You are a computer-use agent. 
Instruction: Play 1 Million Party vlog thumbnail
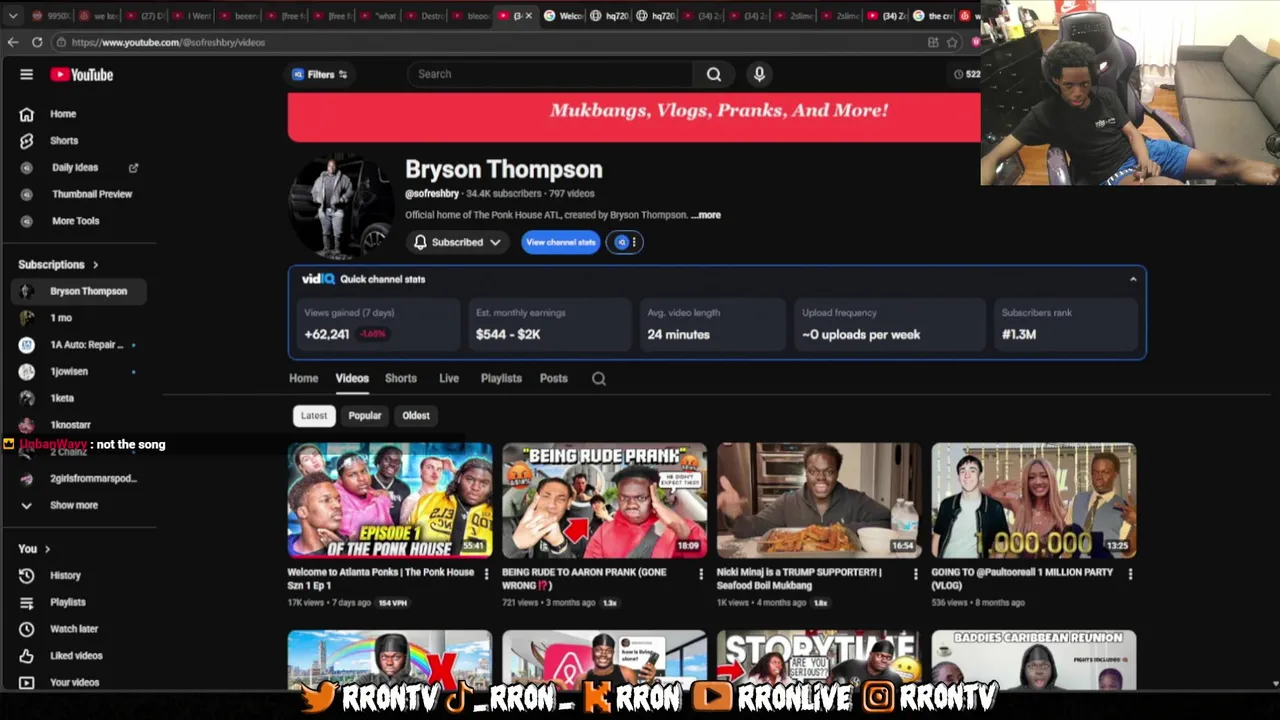coord(1033,501)
